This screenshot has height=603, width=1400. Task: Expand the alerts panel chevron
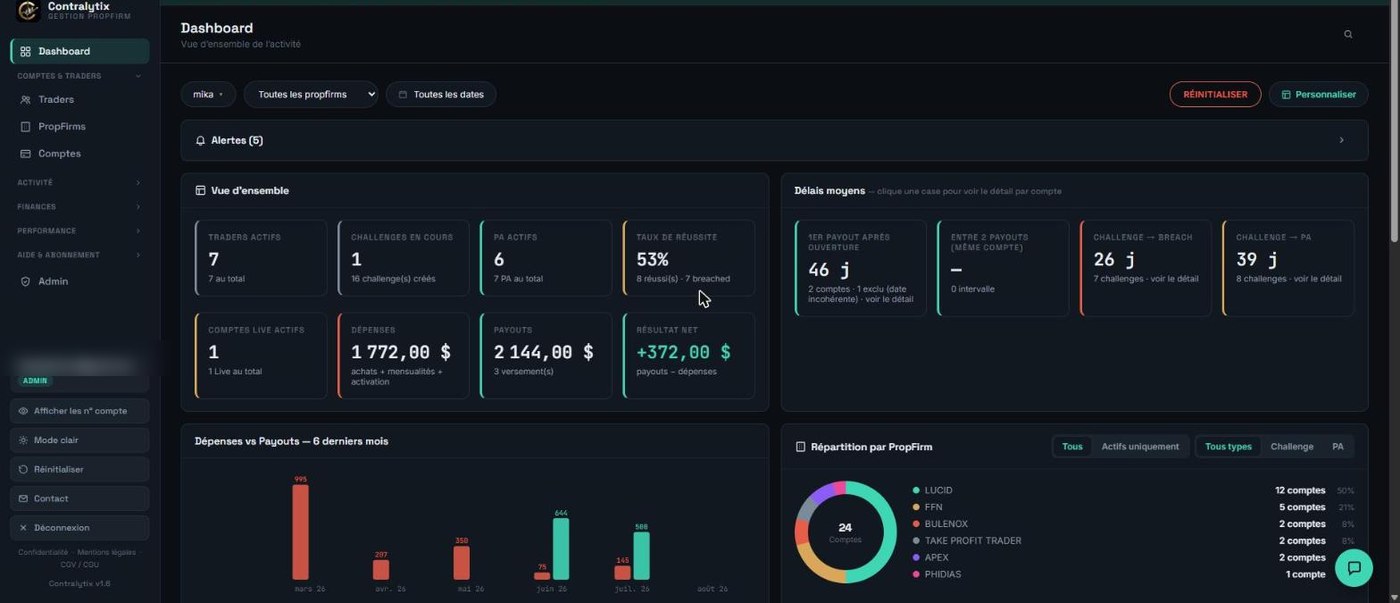[x=1342, y=141]
